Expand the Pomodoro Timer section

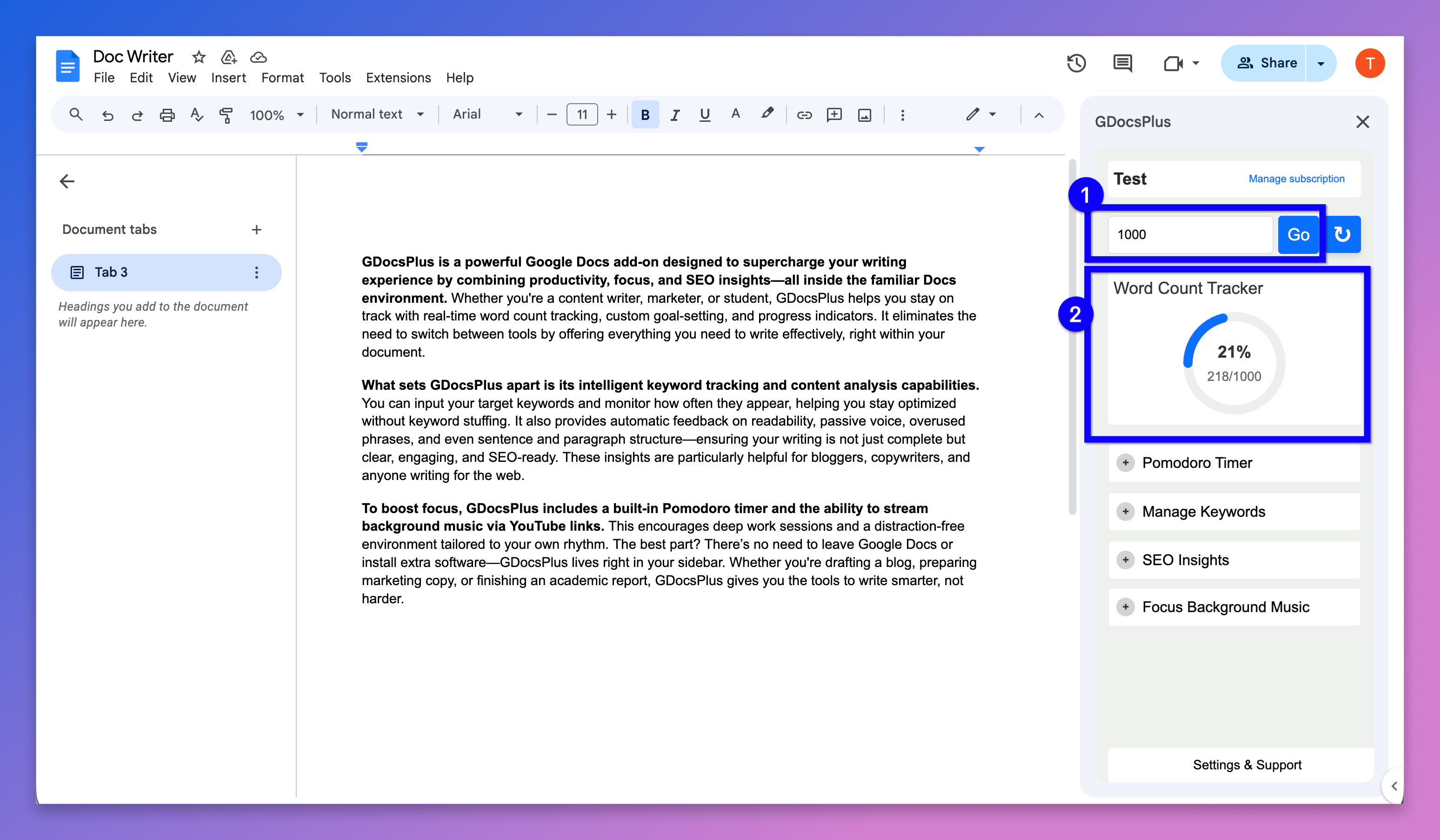(1126, 462)
